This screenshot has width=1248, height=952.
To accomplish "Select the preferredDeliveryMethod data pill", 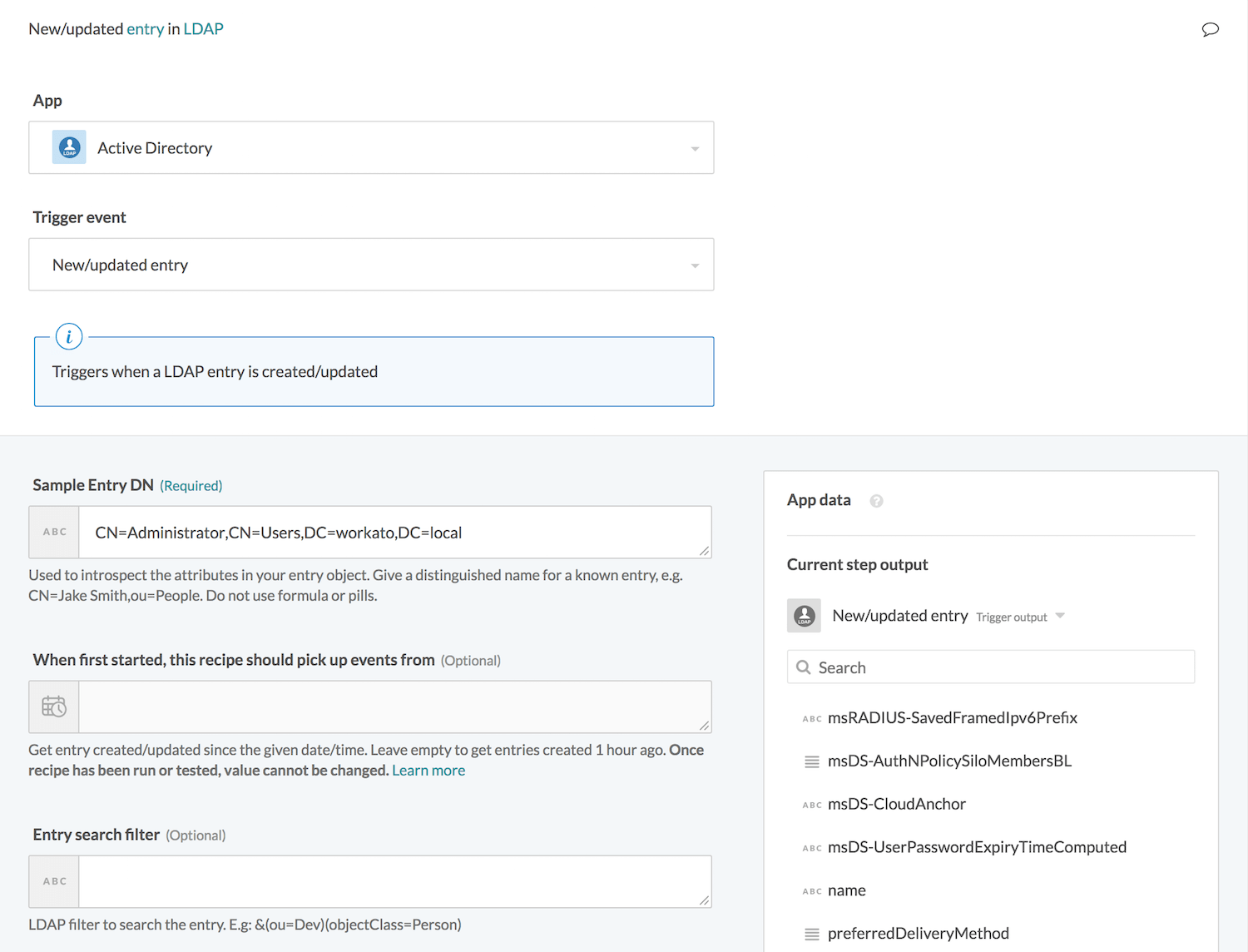I will click(x=918, y=934).
